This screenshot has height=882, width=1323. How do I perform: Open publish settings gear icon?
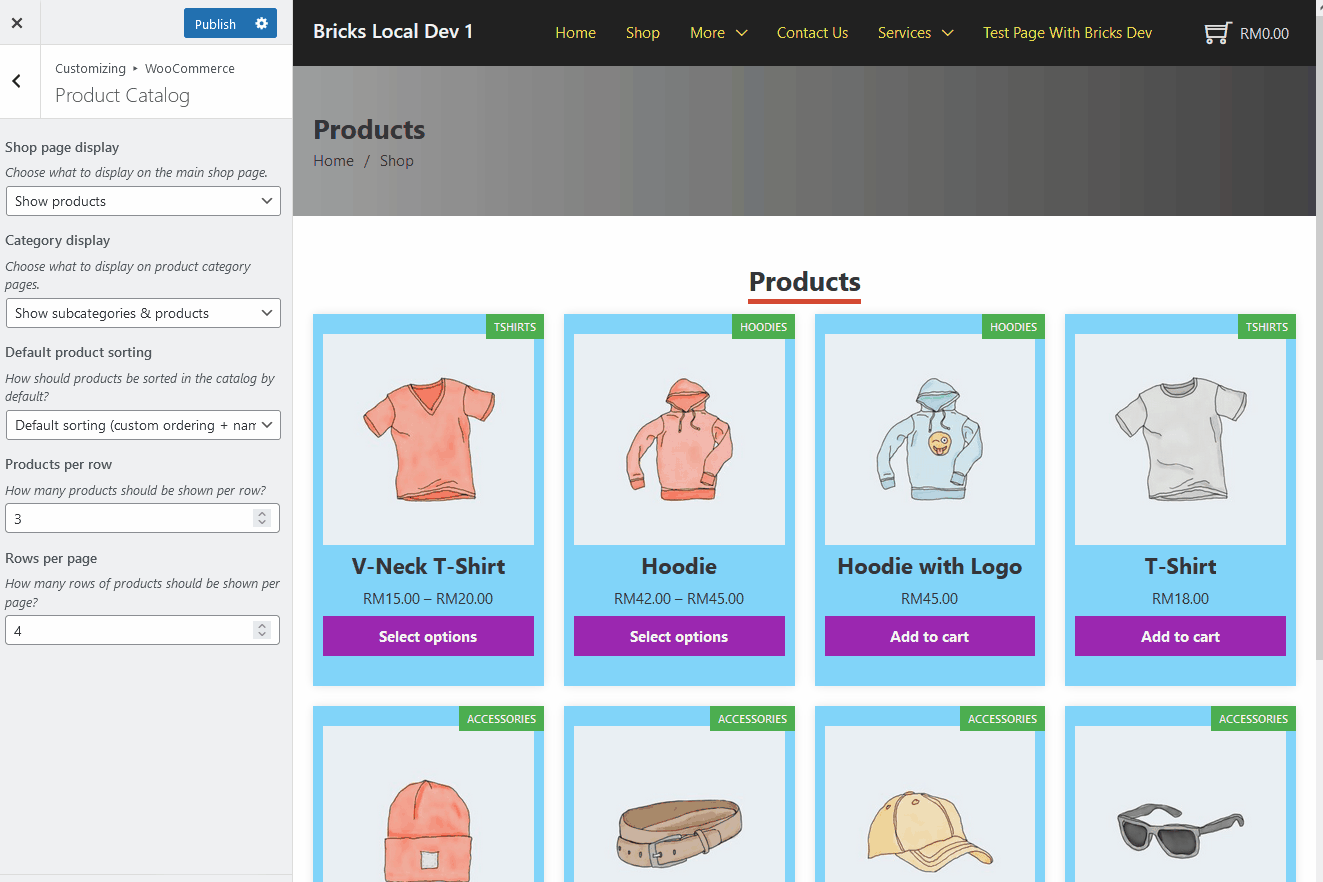[261, 23]
